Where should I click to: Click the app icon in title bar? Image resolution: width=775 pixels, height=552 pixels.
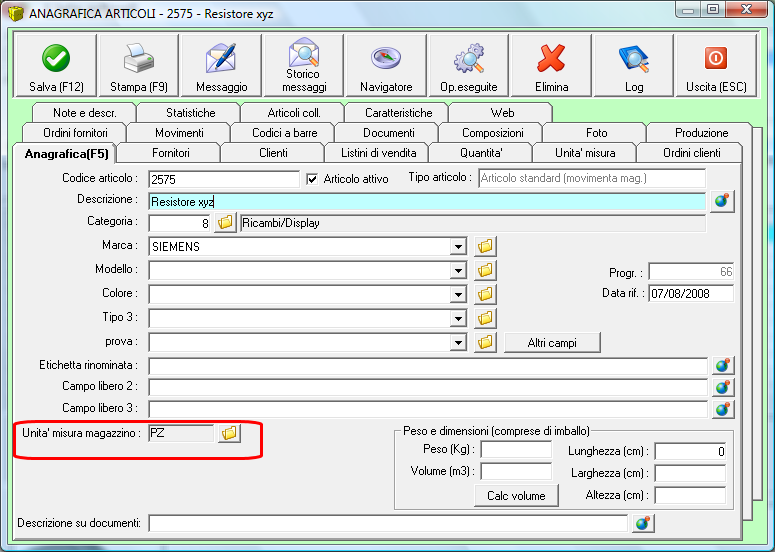16,13
